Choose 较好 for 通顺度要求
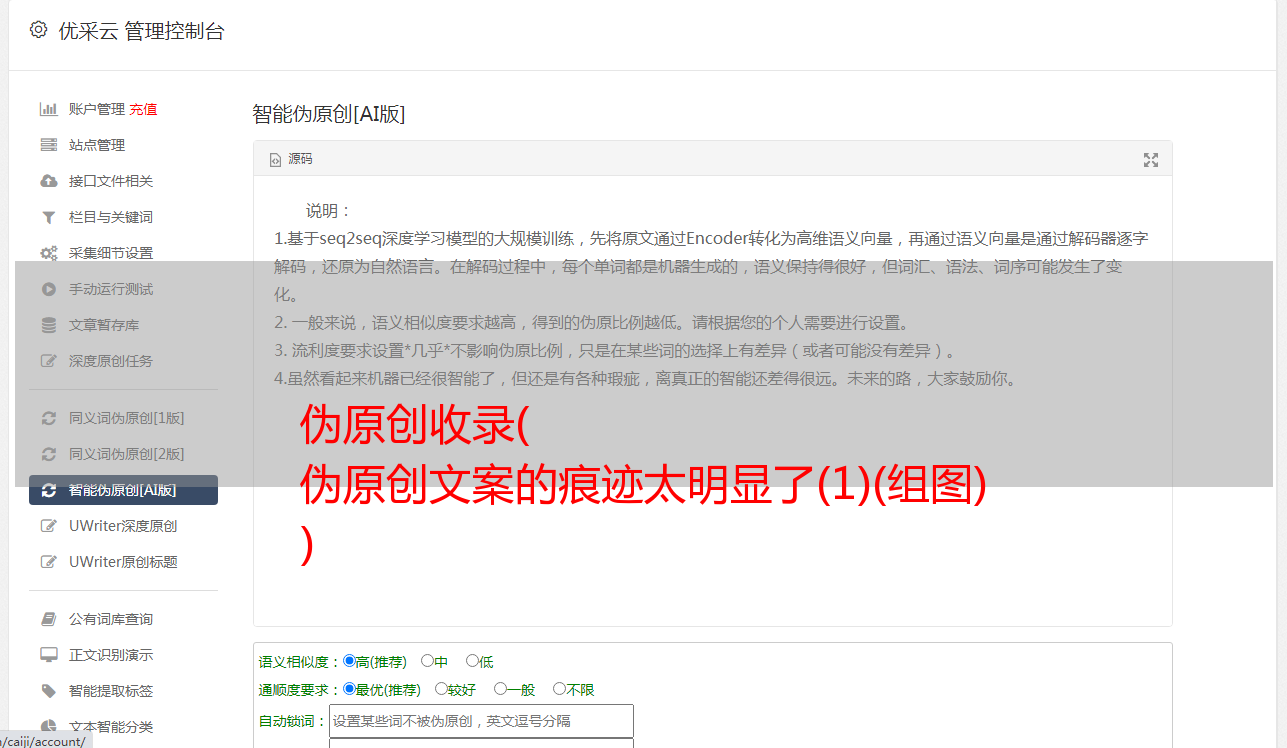This screenshot has width=1287, height=748. pyautogui.click(x=441, y=689)
